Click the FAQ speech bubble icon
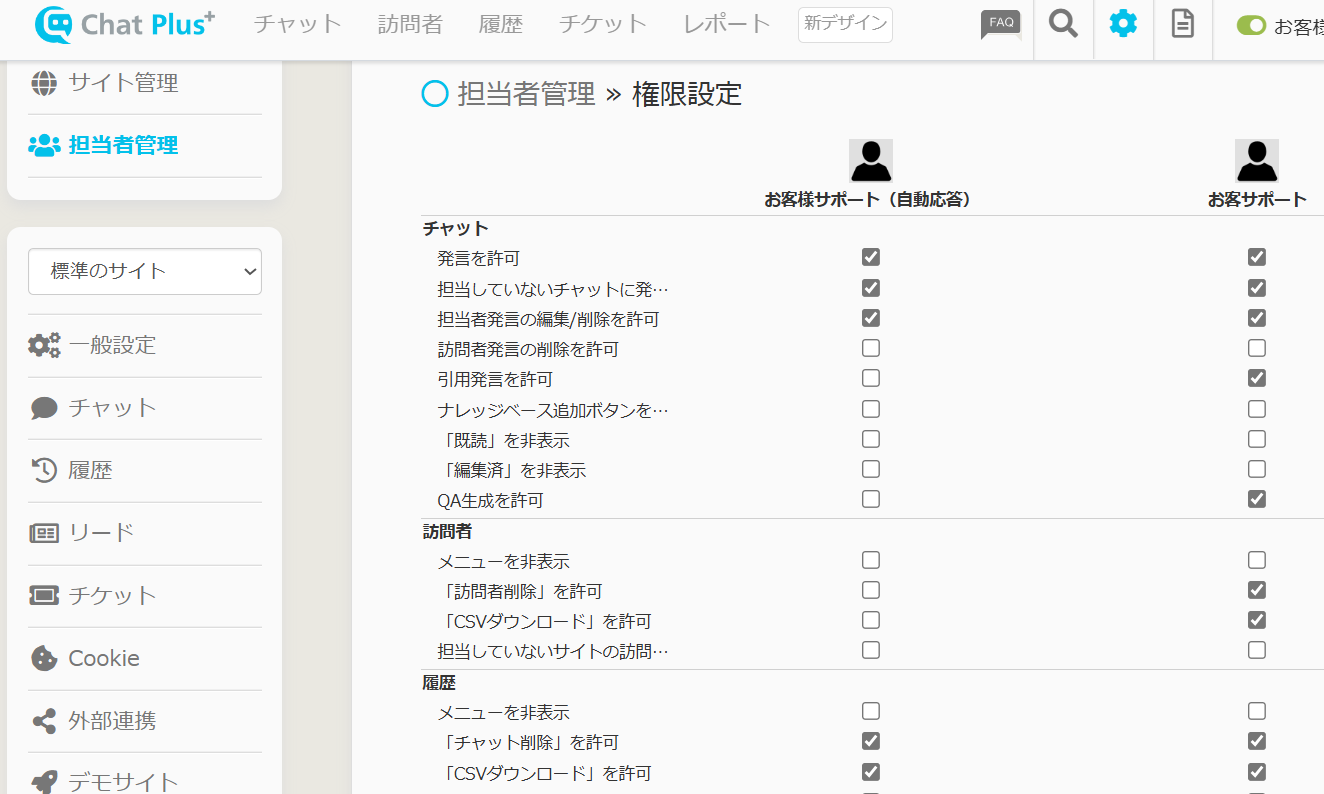 (x=1000, y=25)
